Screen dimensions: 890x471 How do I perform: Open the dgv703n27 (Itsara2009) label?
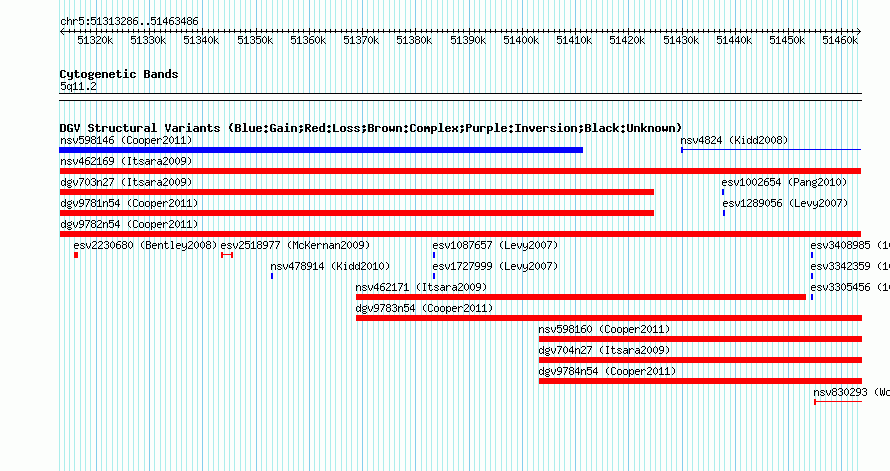(126, 182)
